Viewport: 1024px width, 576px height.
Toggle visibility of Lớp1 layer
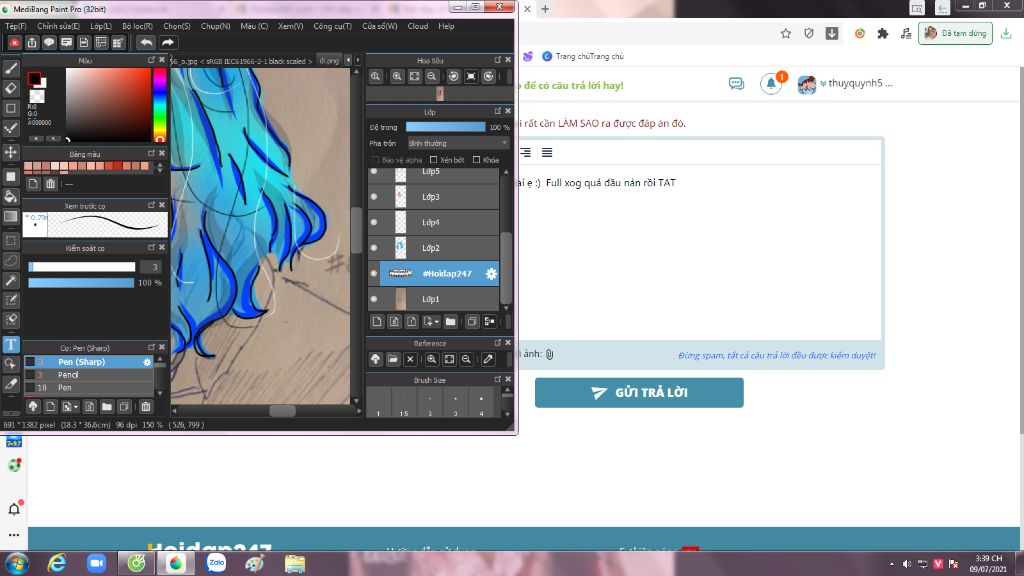click(374, 299)
